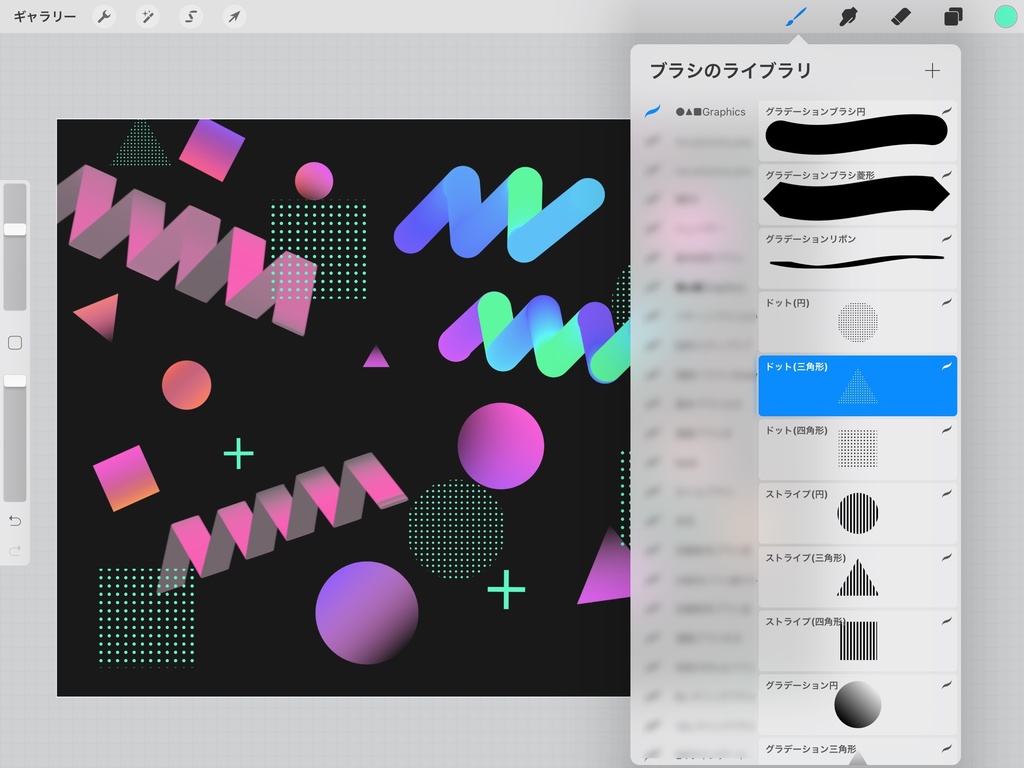Open Adjustments with the magic wand icon
1024x768 pixels.
pyautogui.click(x=147, y=16)
